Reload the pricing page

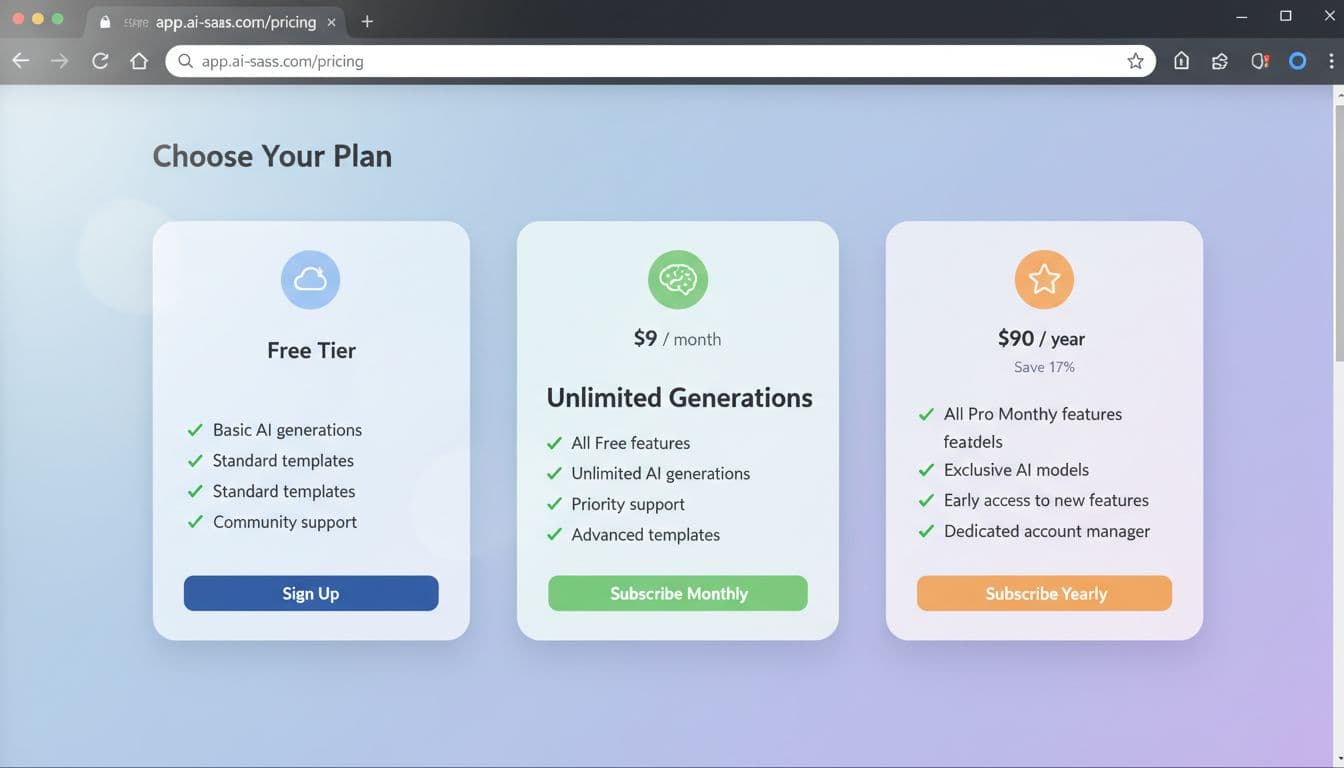tap(100, 60)
